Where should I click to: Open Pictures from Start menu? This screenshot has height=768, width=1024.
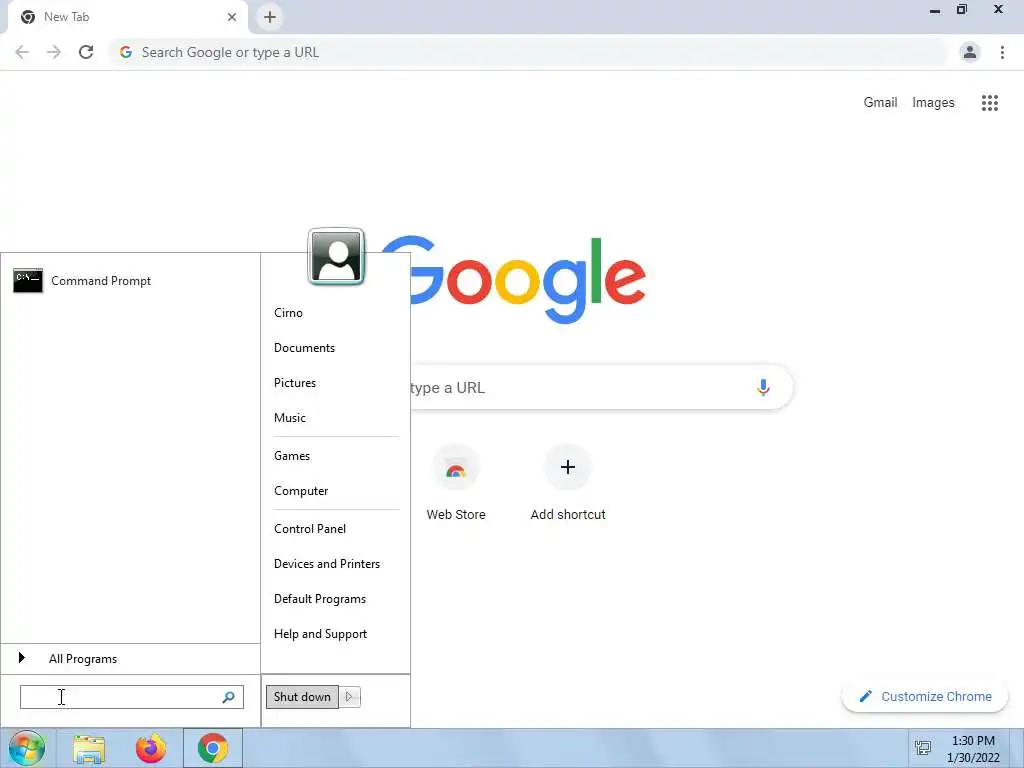pos(295,383)
